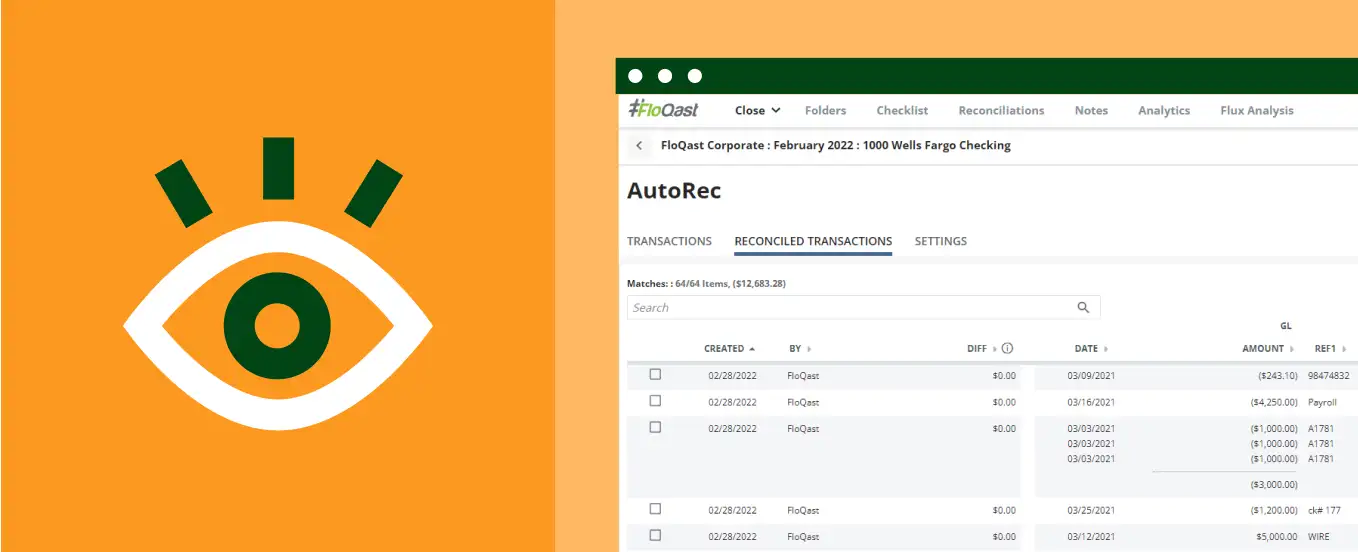This screenshot has height=552, width=1358.
Task: Click the FloQast logo
Action: point(663,110)
